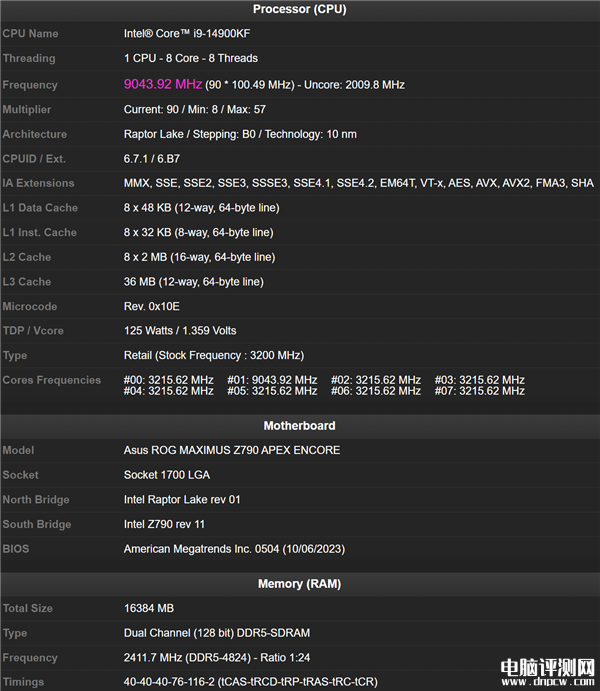Viewport: 600px width, 691px height.
Task: Click core #01: 9043.92 MHz entry
Action: [272, 380]
